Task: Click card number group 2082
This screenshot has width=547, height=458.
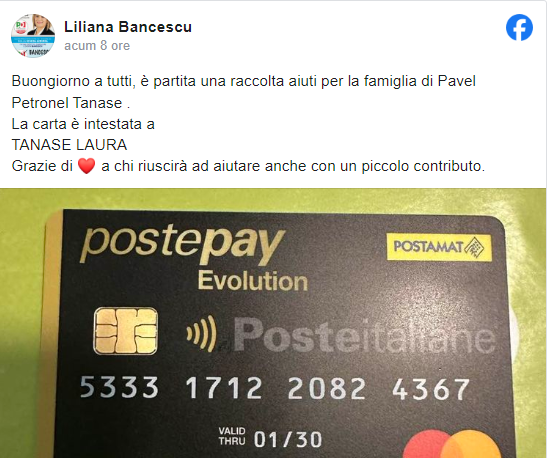Action: pyautogui.click(x=327, y=388)
